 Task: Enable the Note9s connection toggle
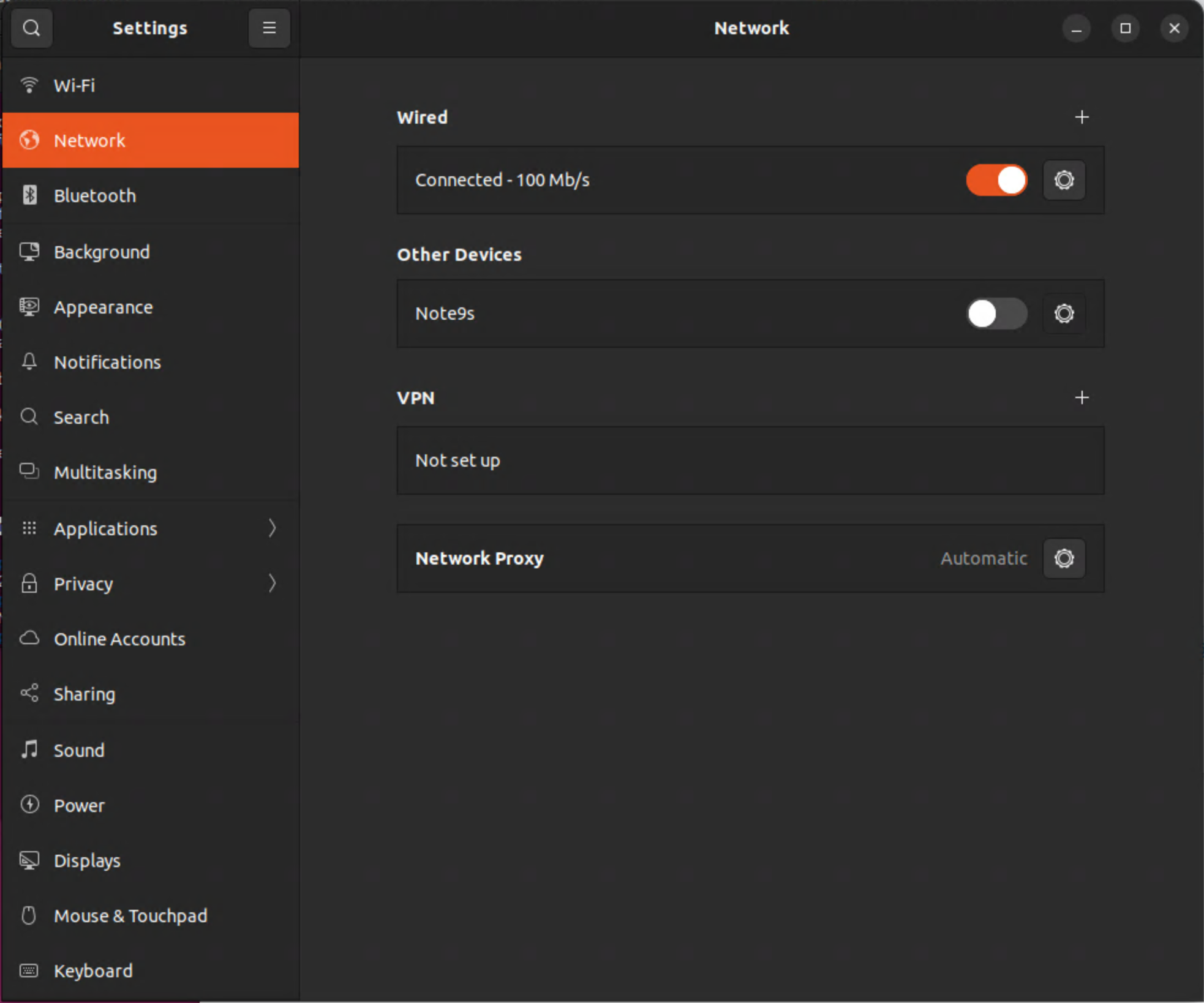click(996, 314)
